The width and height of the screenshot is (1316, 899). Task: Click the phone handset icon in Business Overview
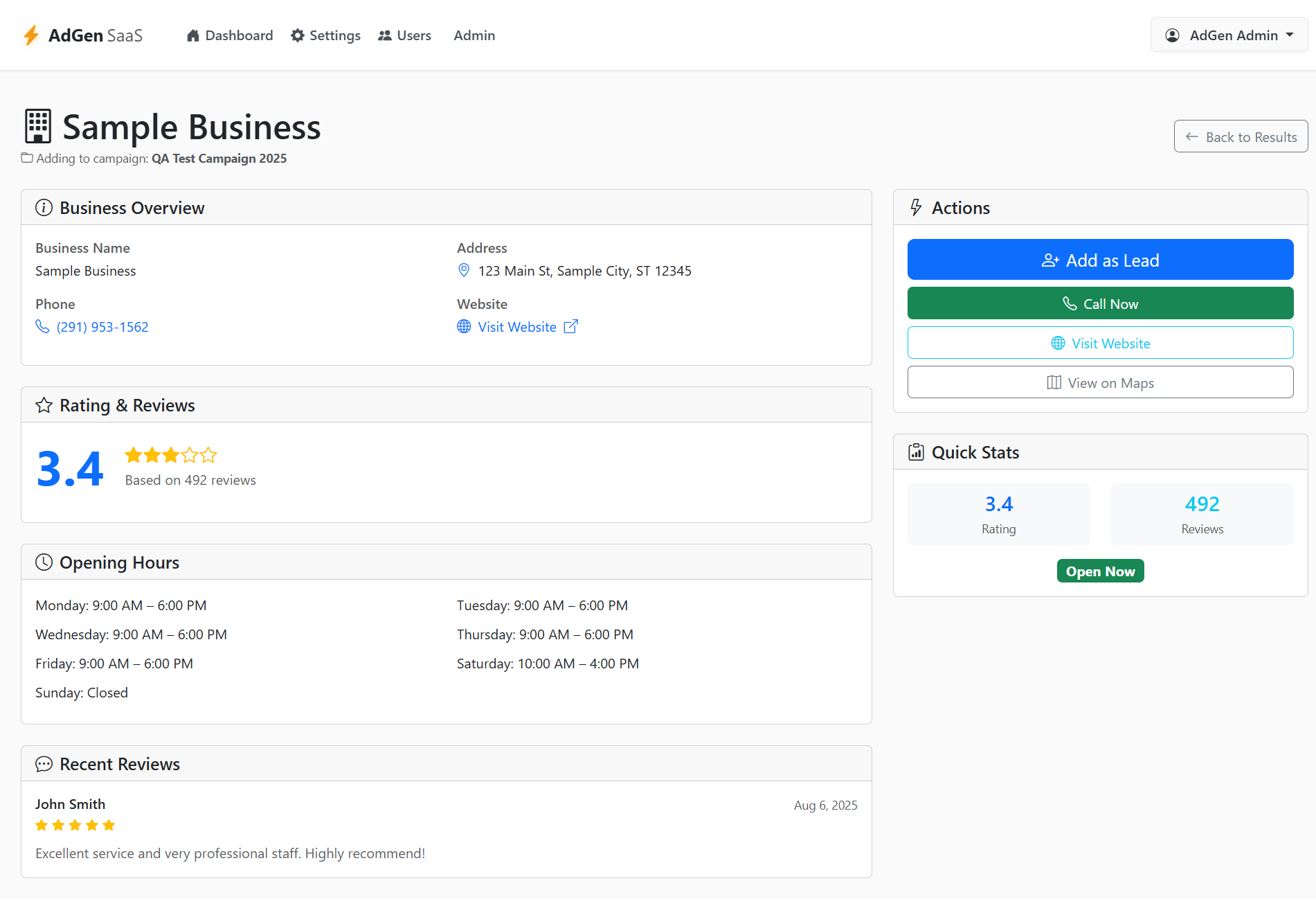42,326
